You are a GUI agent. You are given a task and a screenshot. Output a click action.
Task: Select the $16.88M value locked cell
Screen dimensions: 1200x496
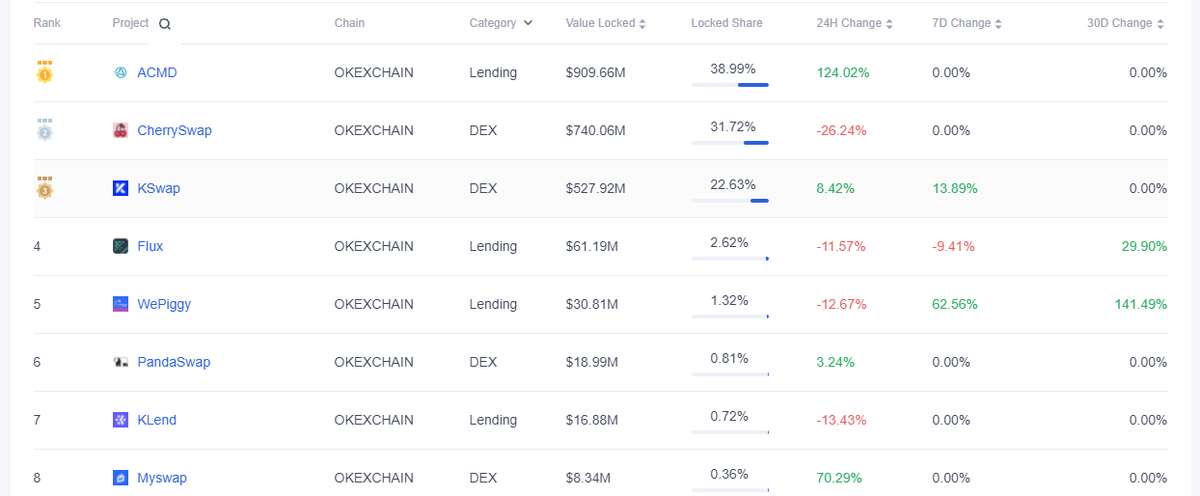click(591, 420)
